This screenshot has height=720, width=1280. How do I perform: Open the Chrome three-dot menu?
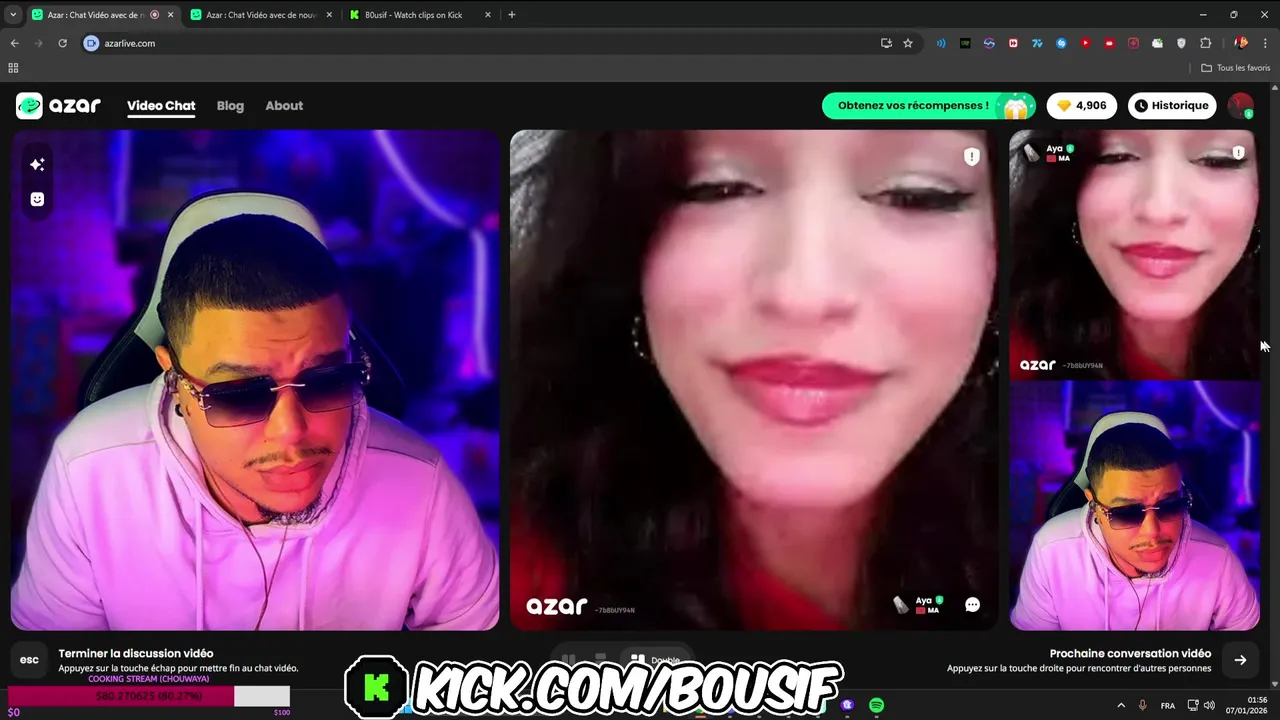click(1265, 43)
